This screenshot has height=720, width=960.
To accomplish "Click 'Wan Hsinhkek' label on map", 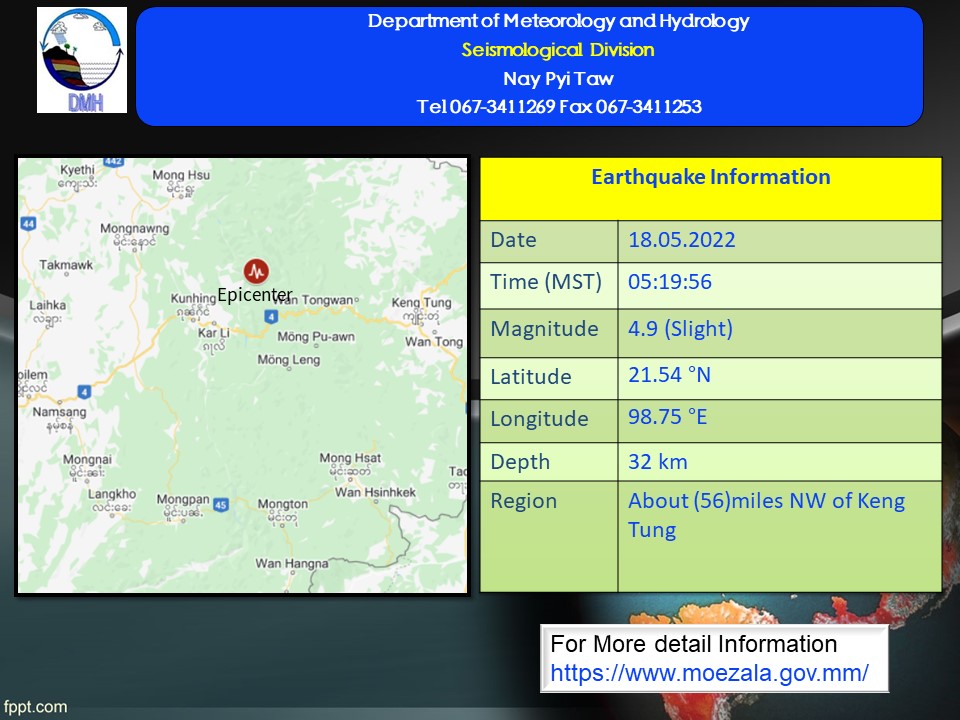I will [x=375, y=492].
